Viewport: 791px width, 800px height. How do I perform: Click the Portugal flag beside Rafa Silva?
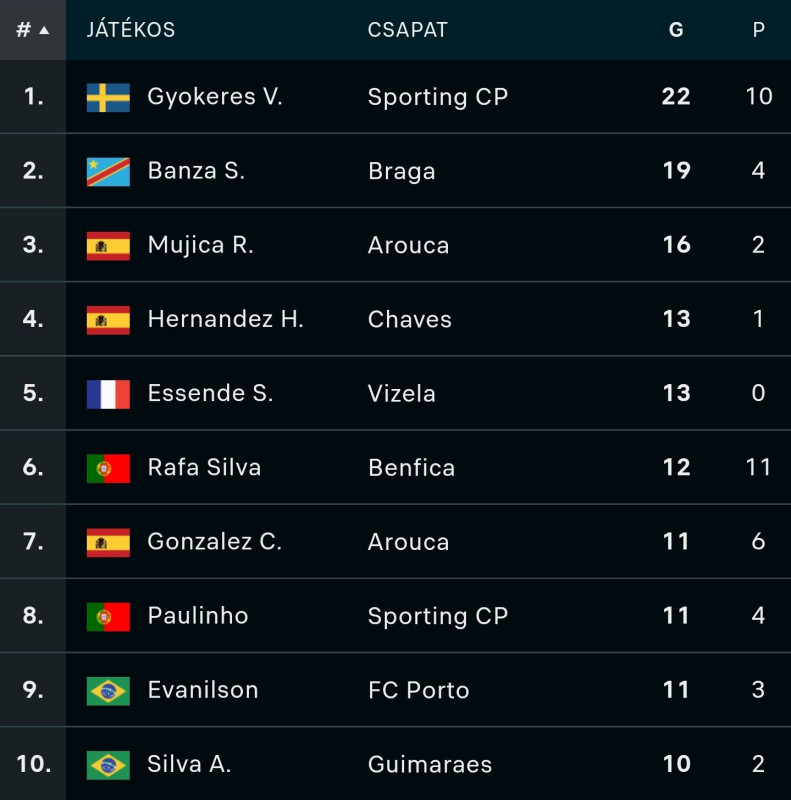108,468
